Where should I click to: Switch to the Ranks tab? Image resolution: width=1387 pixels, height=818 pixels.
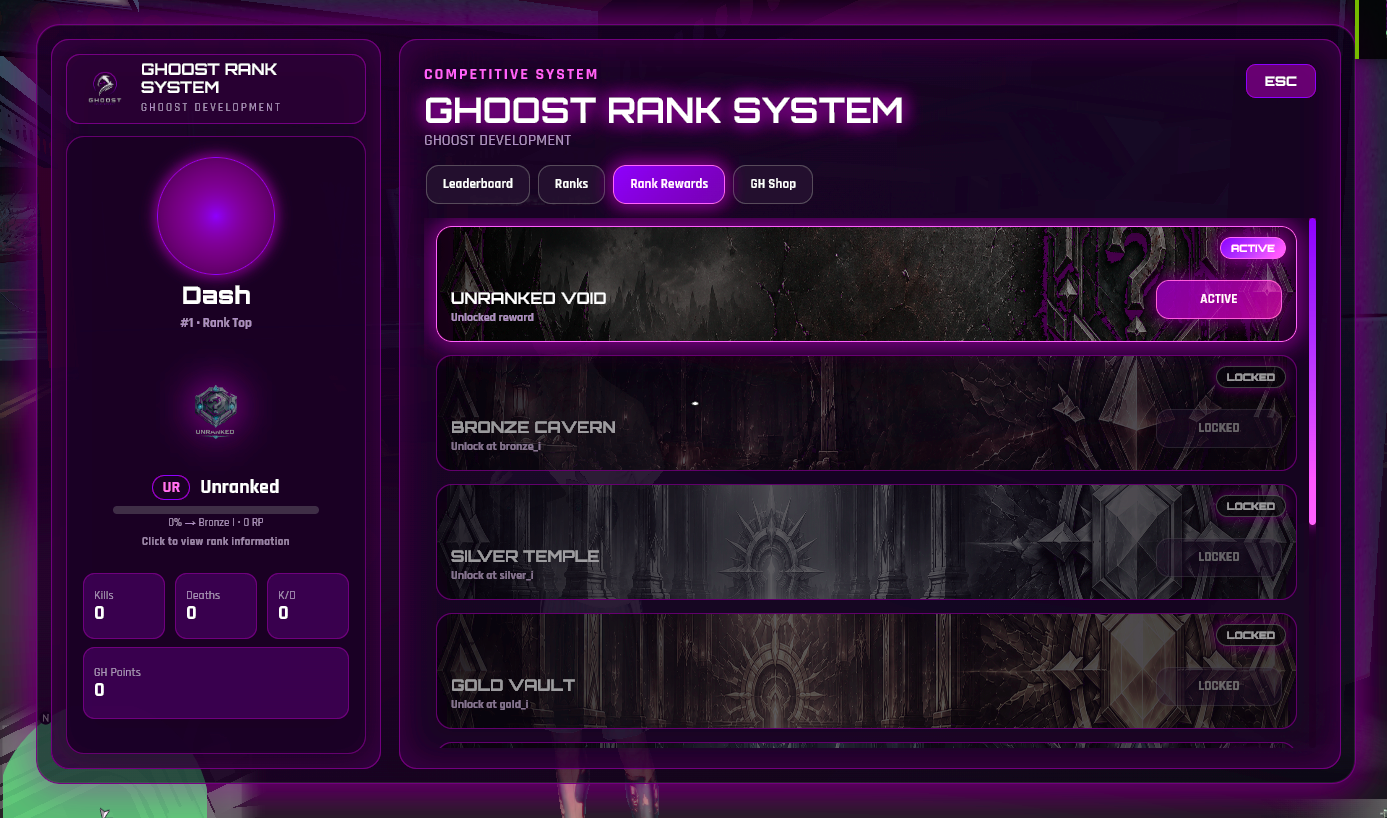coord(572,184)
